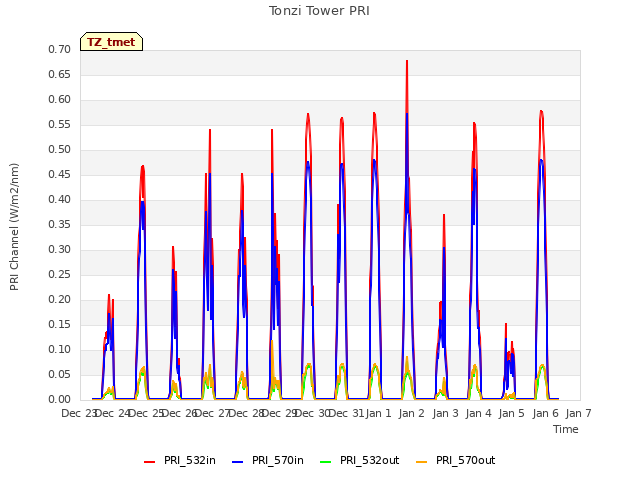Click the chart title Tonzi Tower PRI
The image size is (640, 480).
319,11
